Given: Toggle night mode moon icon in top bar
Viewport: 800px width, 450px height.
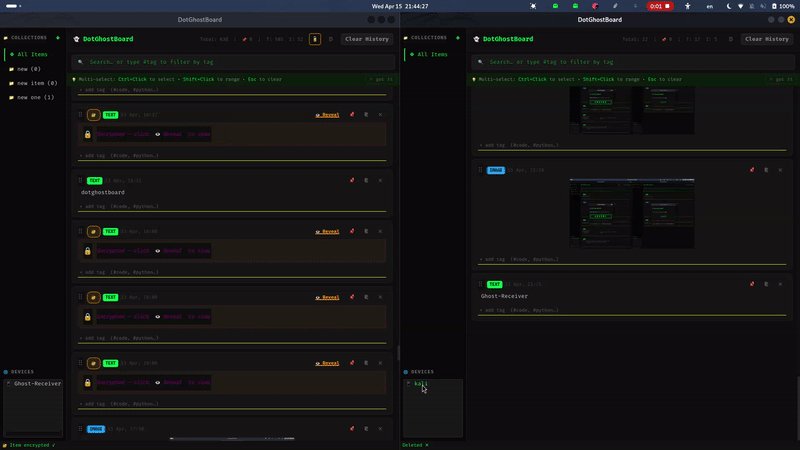Looking at the screenshot, I should [729, 6].
